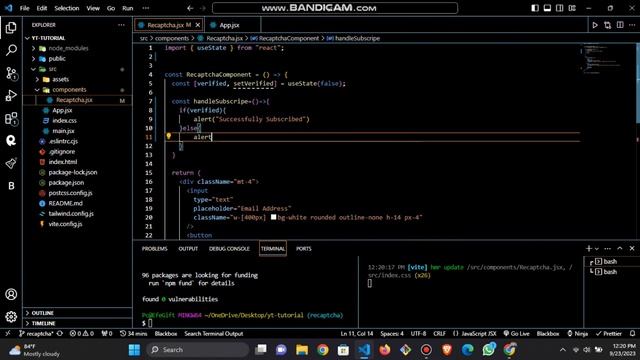This screenshot has width=640, height=360.
Task: Collapse the YT-TUTORIAL root folder
Action: [48, 38]
